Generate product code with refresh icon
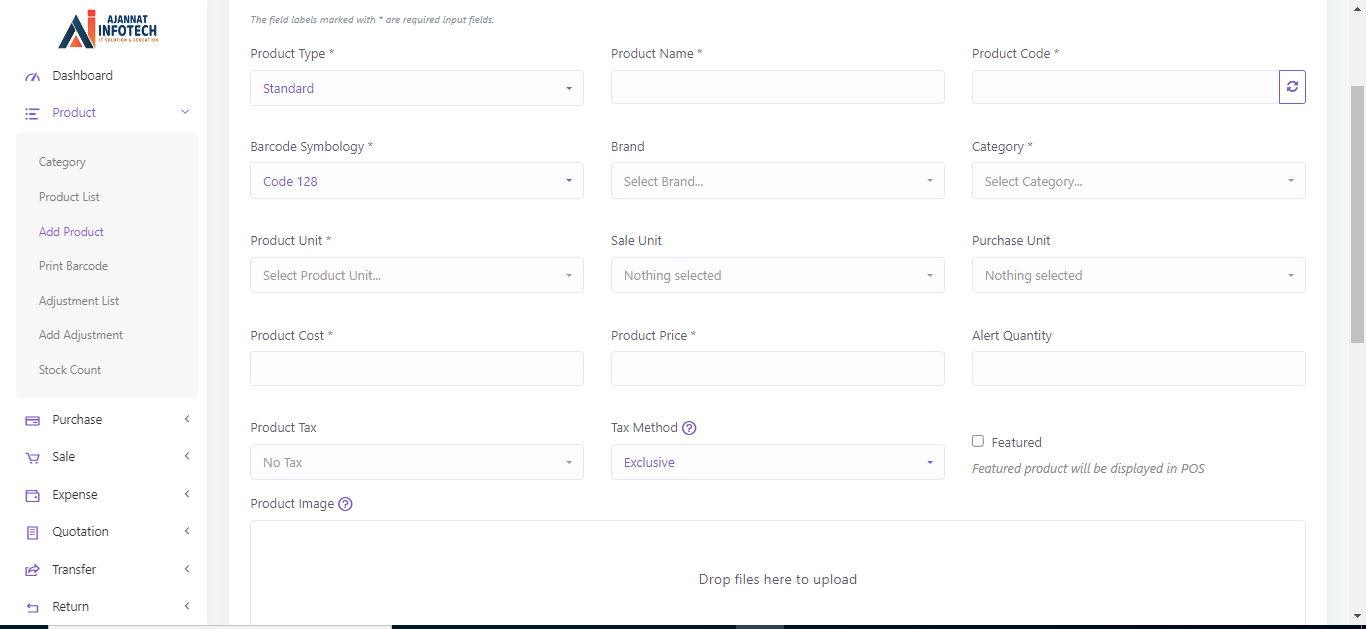The height and width of the screenshot is (629, 1366). [1292, 87]
